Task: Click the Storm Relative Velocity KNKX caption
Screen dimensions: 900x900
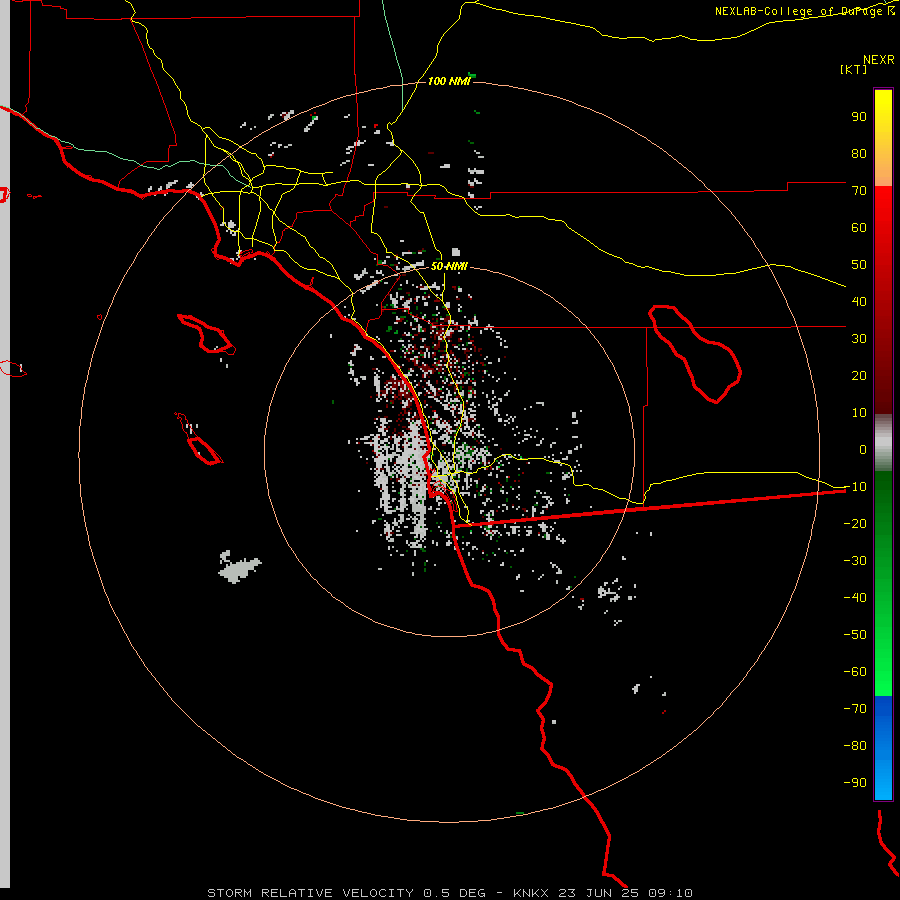Action: [449, 893]
